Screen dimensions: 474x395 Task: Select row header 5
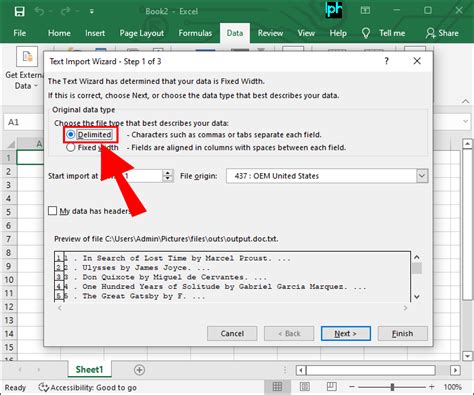coord(8,212)
